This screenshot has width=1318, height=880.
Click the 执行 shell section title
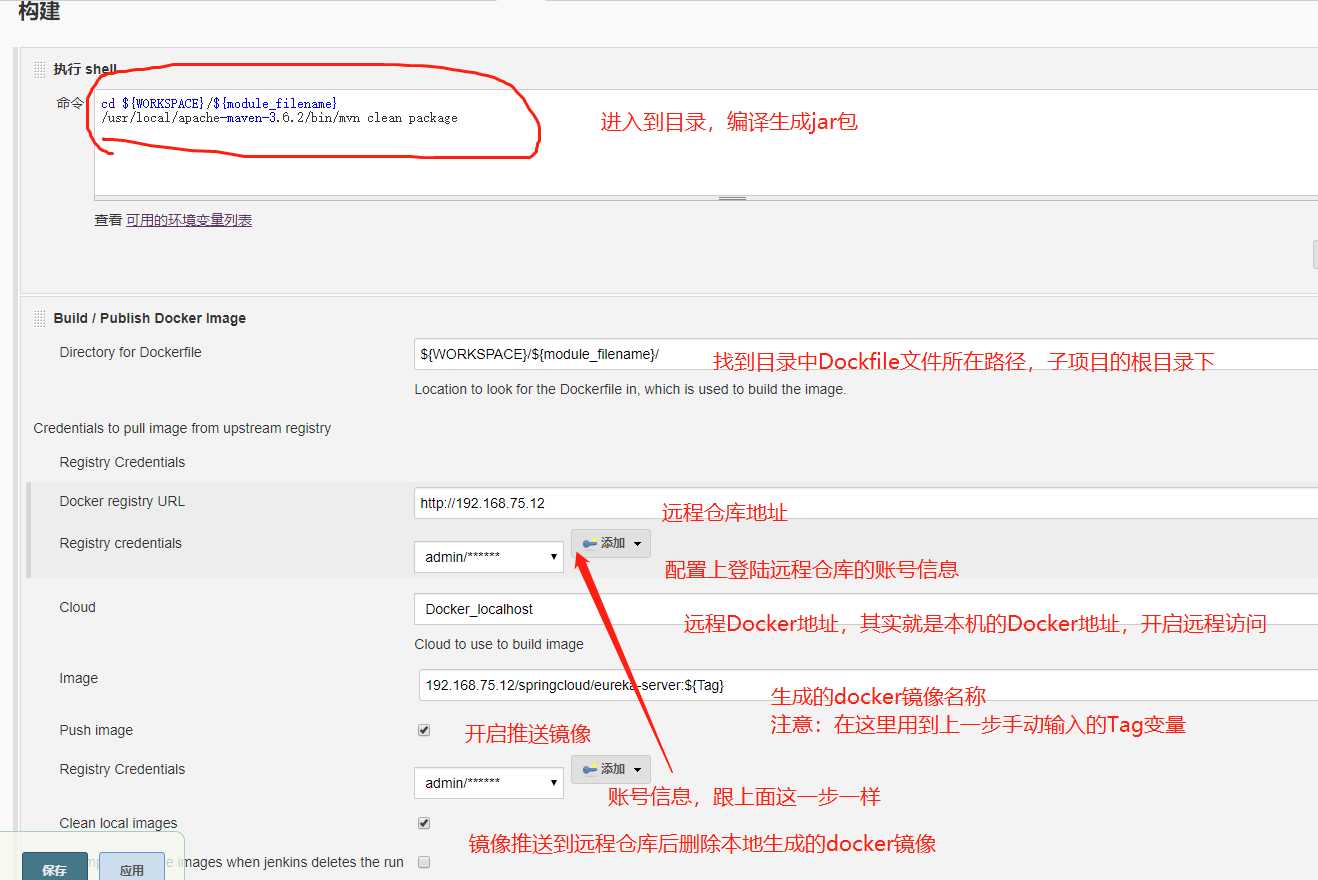(85, 69)
